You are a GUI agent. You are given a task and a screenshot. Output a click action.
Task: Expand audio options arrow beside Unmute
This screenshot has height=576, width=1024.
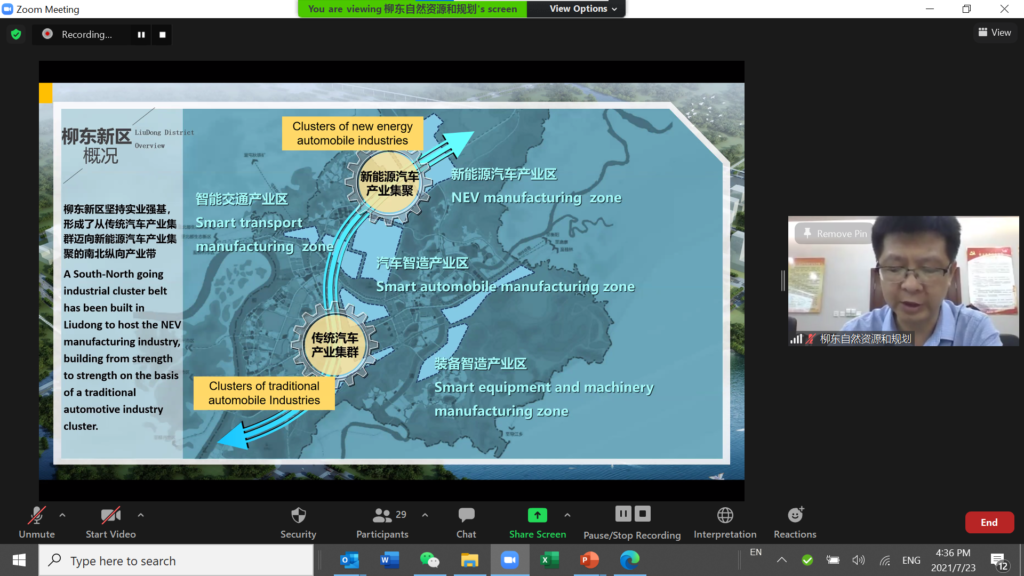pyautogui.click(x=62, y=515)
